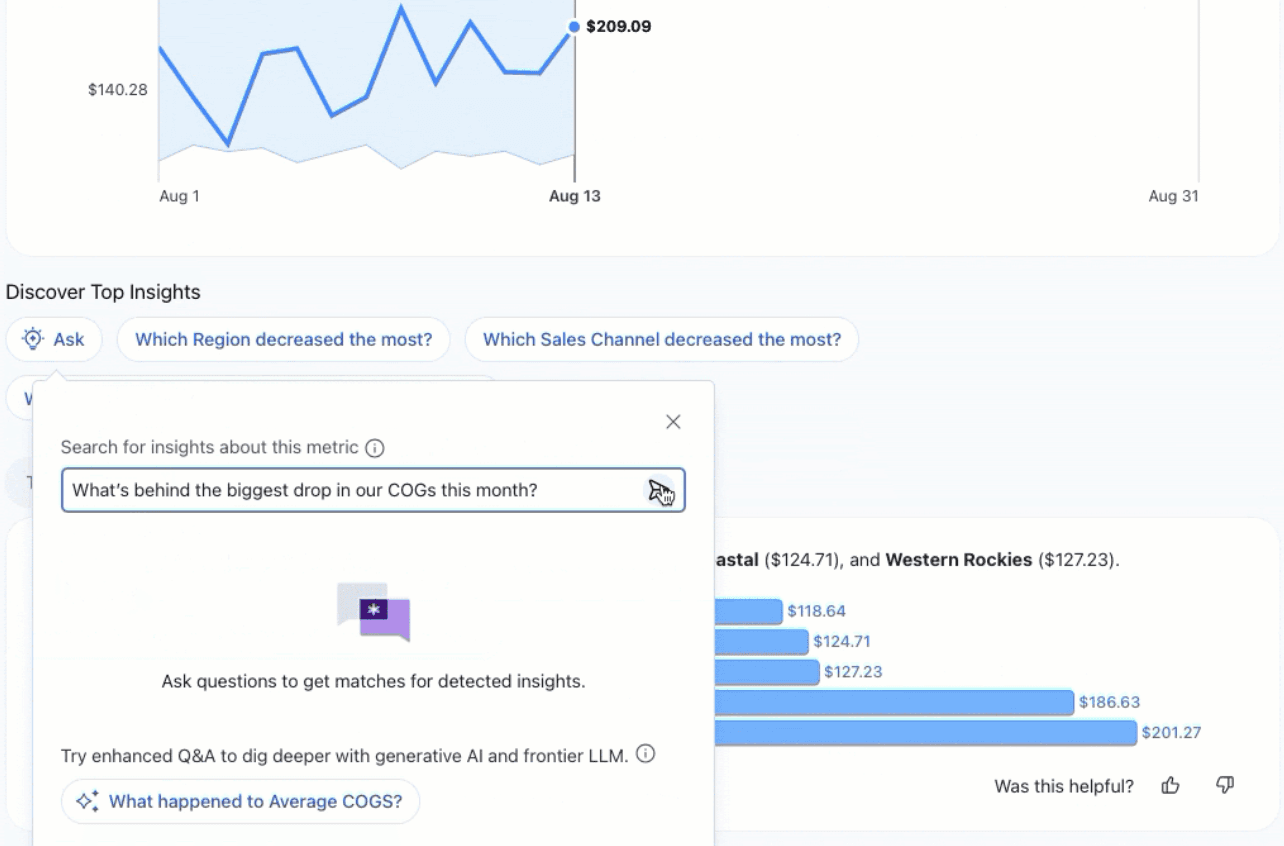This screenshot has width=1284, height=846.
Task: Click the $186.63 bar in chart
Action: tap(894, 703)
